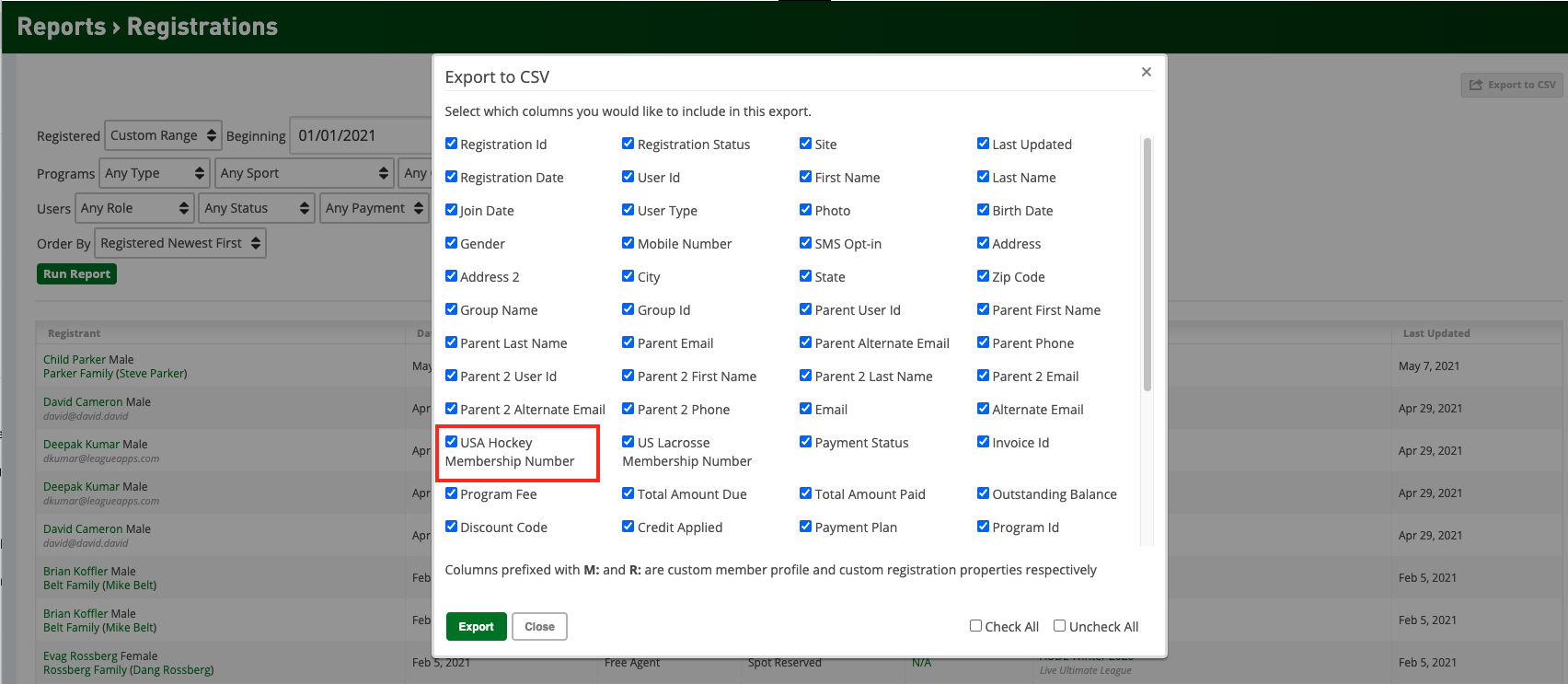1568x684 pixels.
Task: Toggle US Lacrosse Membership Number checkbox
Action: pos(628,442)
